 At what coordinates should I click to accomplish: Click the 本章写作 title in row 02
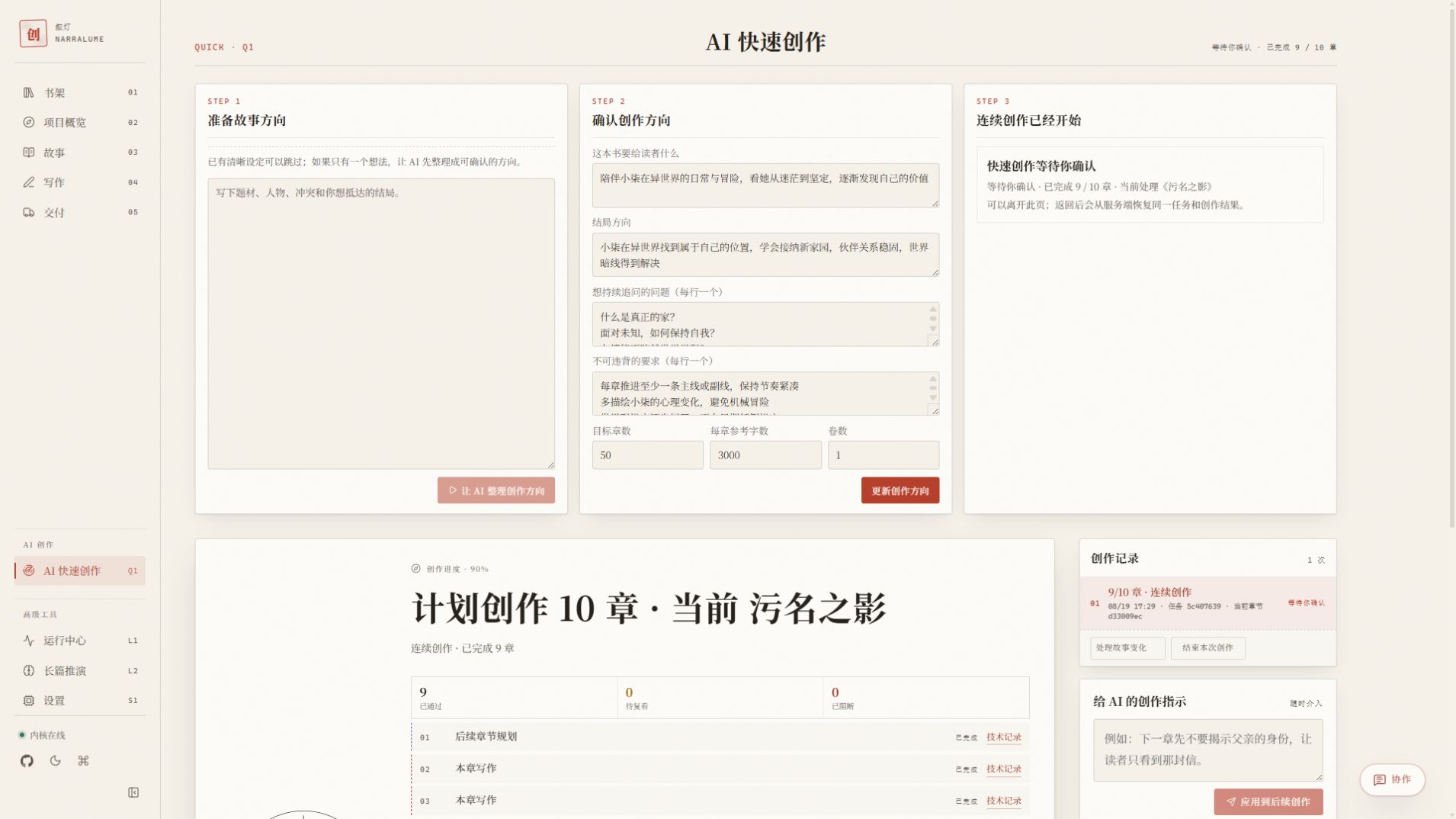click(476, 769)
